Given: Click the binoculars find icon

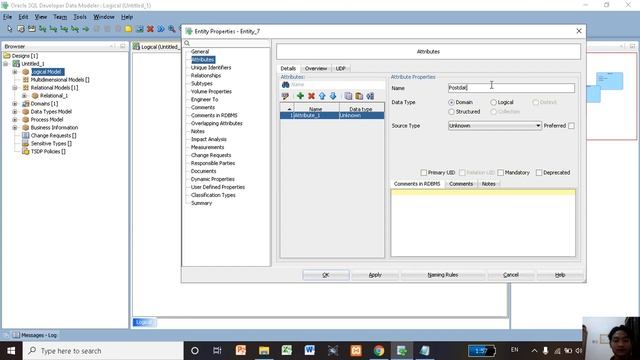Looking at the screenshot, I should [286, 84].
